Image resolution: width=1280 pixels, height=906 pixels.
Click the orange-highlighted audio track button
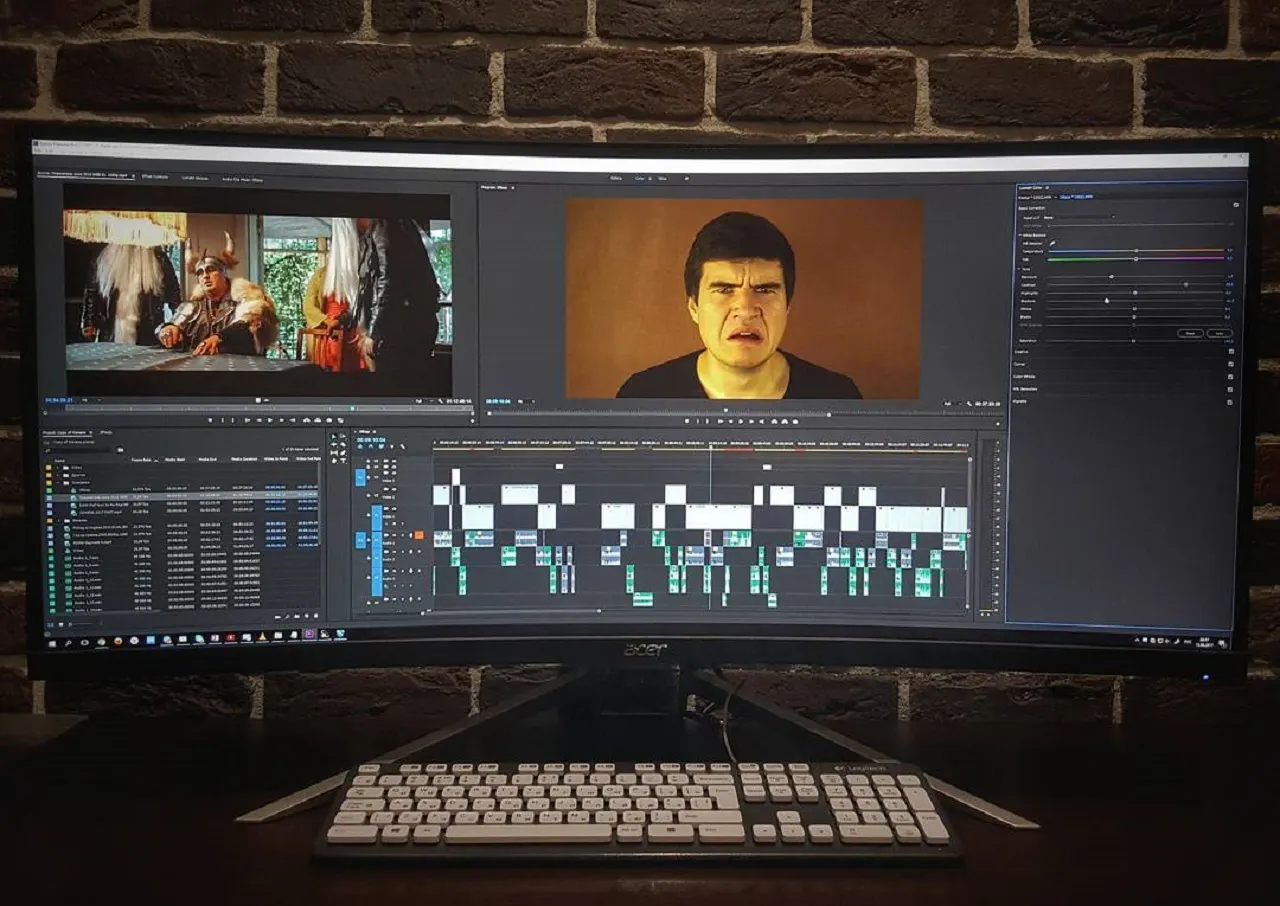(x=418, y=535)
